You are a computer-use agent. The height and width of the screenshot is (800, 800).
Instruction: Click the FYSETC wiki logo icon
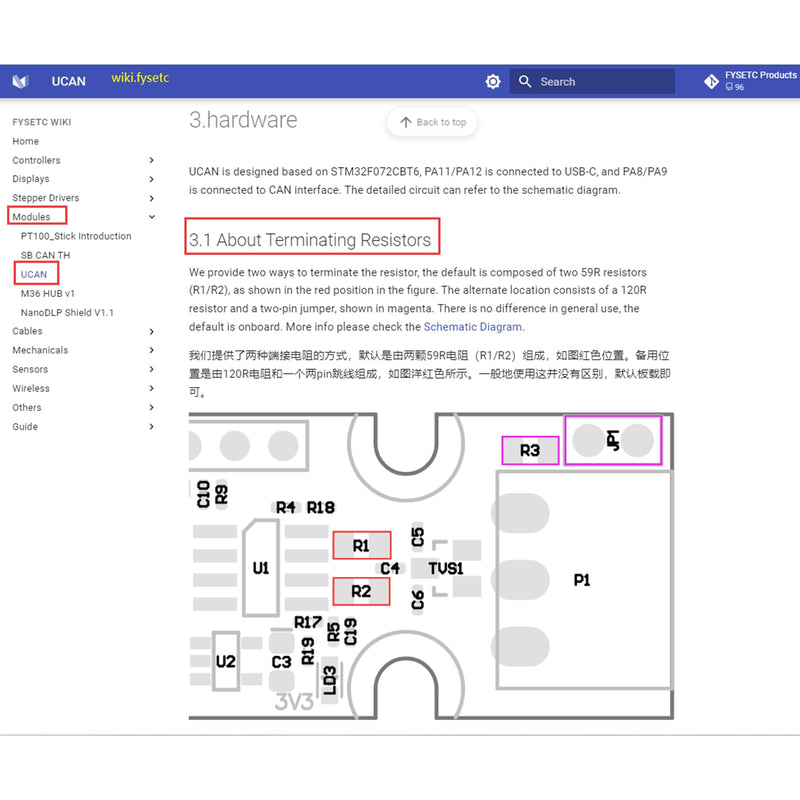(20, 81)
